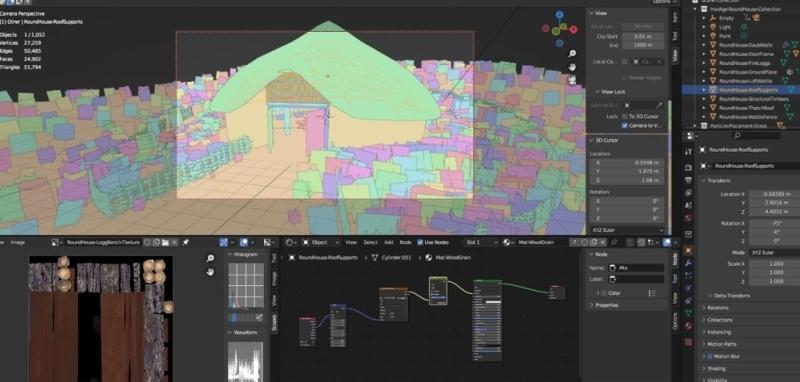Enable the Motion Blur checkbox
800x382 pixels.
click(x=710, y=356)
